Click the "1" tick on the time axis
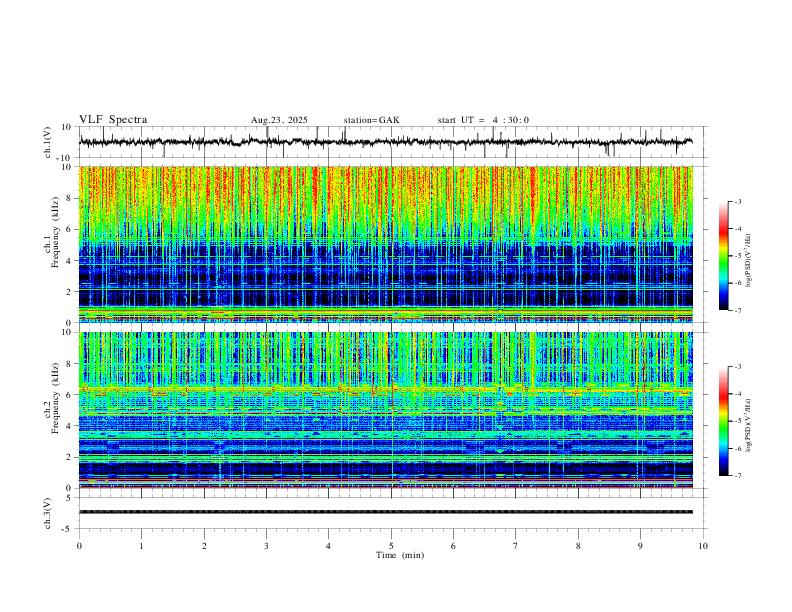 click(141, 546)
